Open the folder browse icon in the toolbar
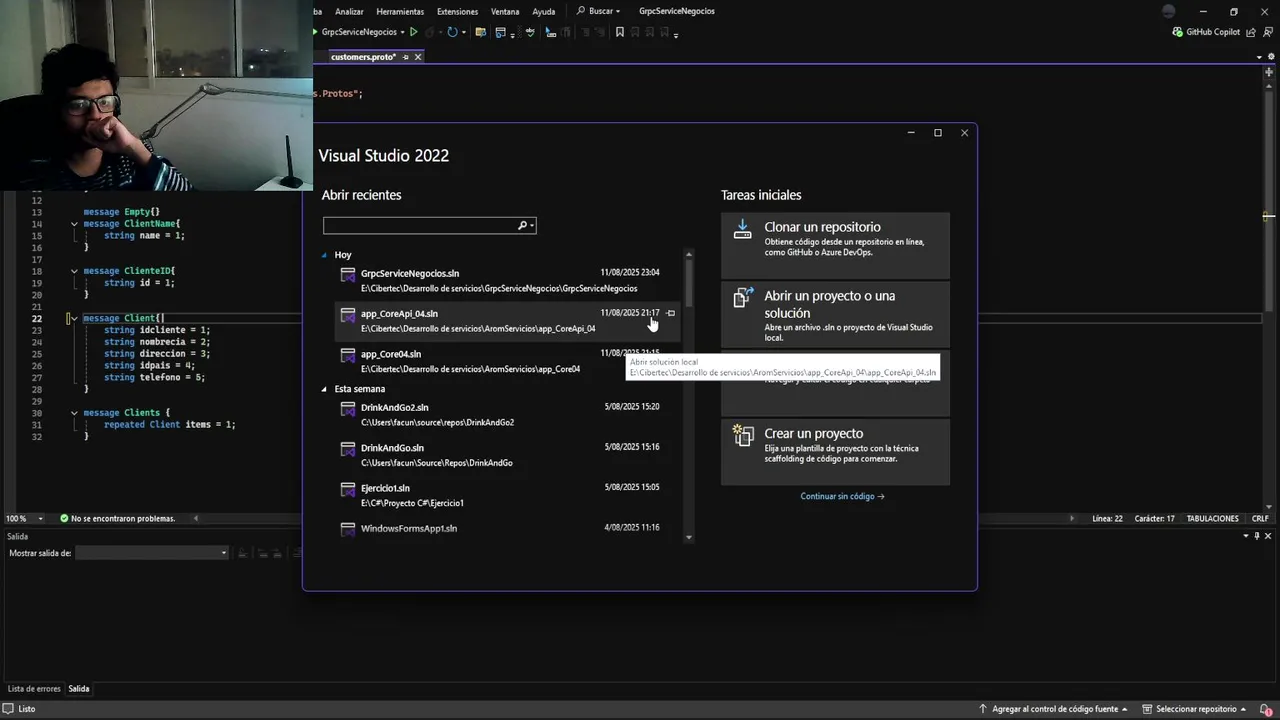The image size is (1280, 720). point(481,32)
